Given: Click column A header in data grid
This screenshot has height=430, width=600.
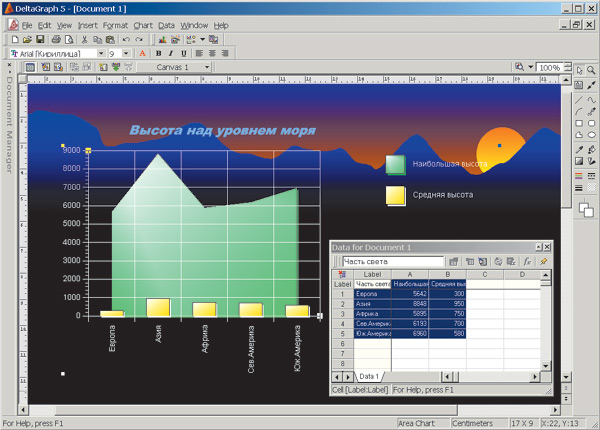Looking at the screenshot, I should 409,274.
